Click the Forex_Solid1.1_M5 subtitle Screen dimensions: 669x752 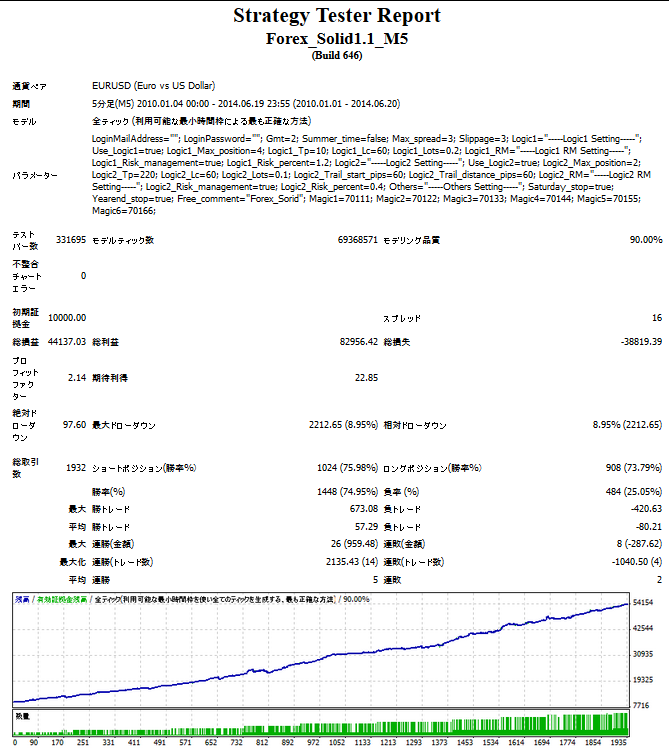pos(336,38)
